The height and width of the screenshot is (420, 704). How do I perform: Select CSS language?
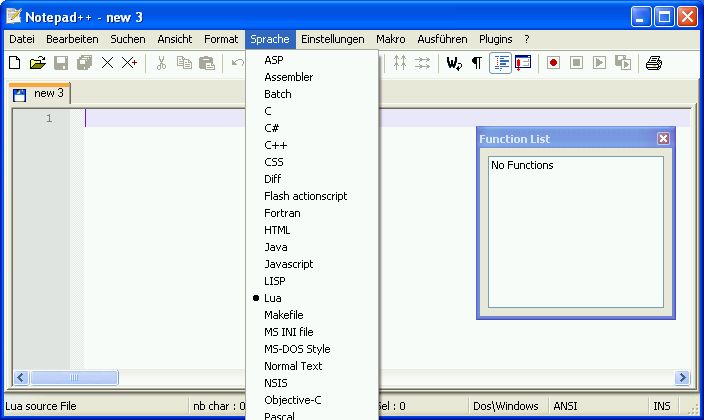[312, 162]
